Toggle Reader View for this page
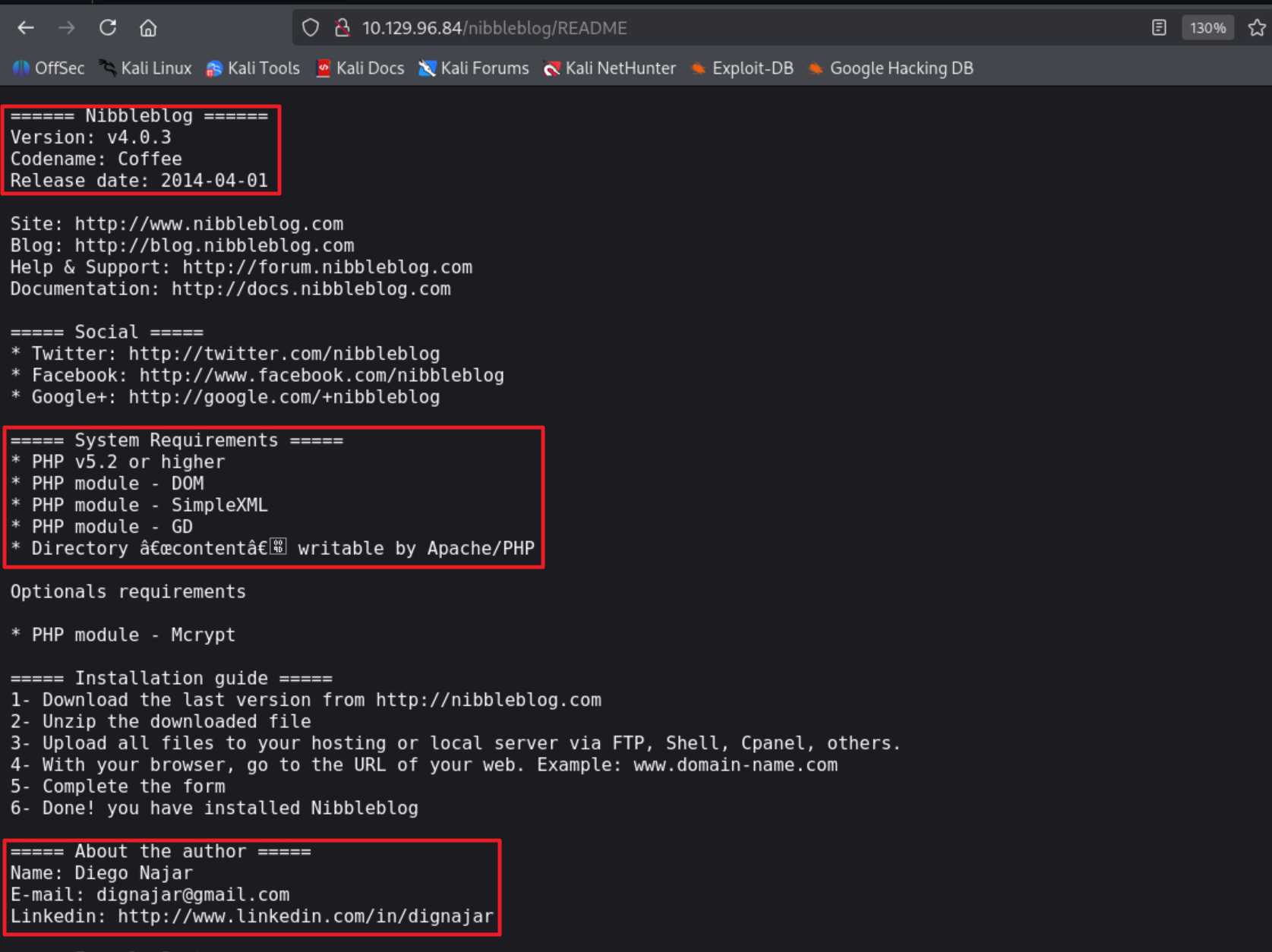Image resolution: width=1272 pixels, height=952 pixels. click(x=1158, y=28)
